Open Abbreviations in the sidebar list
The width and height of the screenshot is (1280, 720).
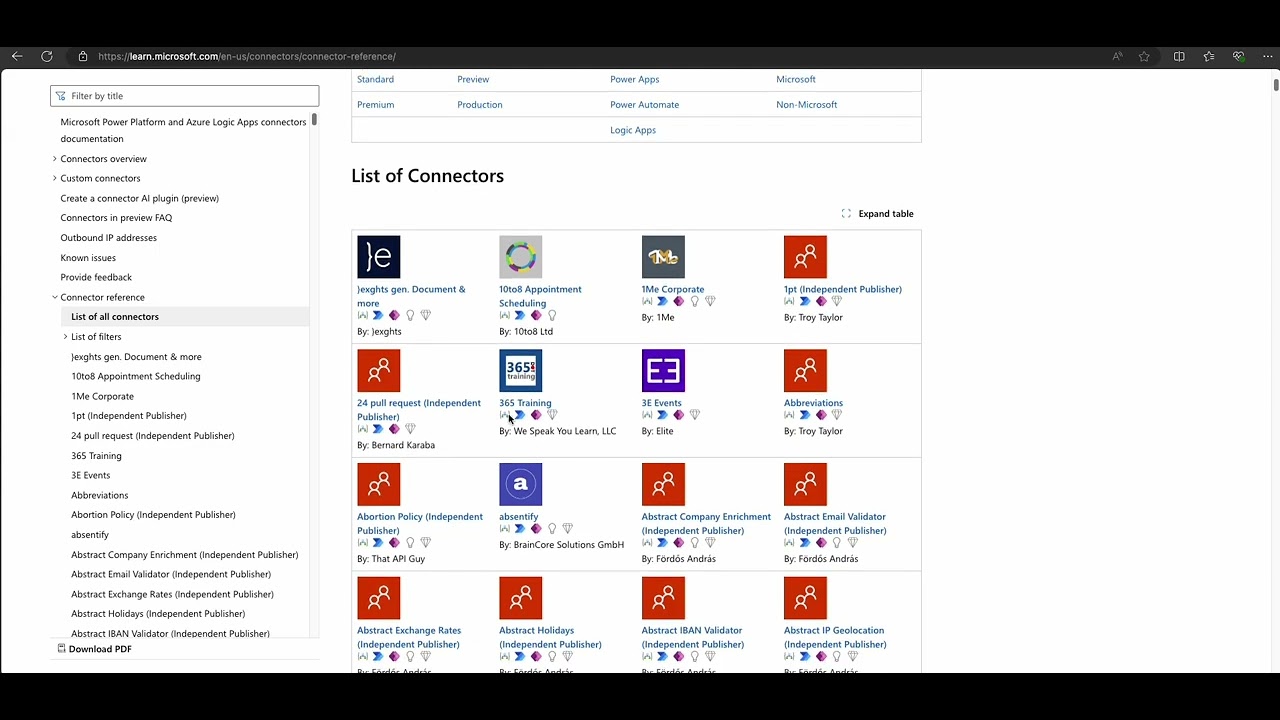coord(100,495)
